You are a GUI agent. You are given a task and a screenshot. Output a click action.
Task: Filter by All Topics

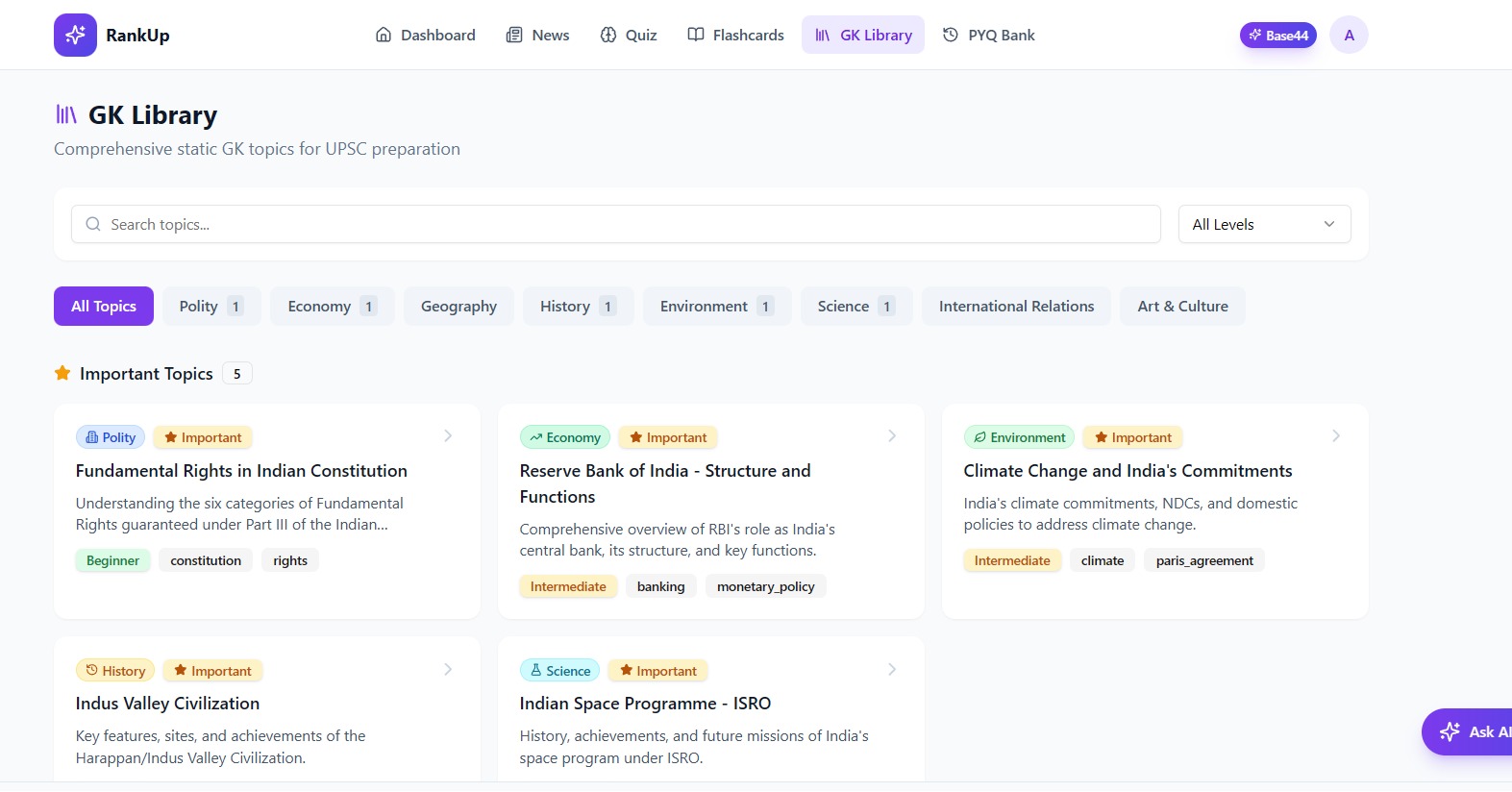tap(104, 307)
